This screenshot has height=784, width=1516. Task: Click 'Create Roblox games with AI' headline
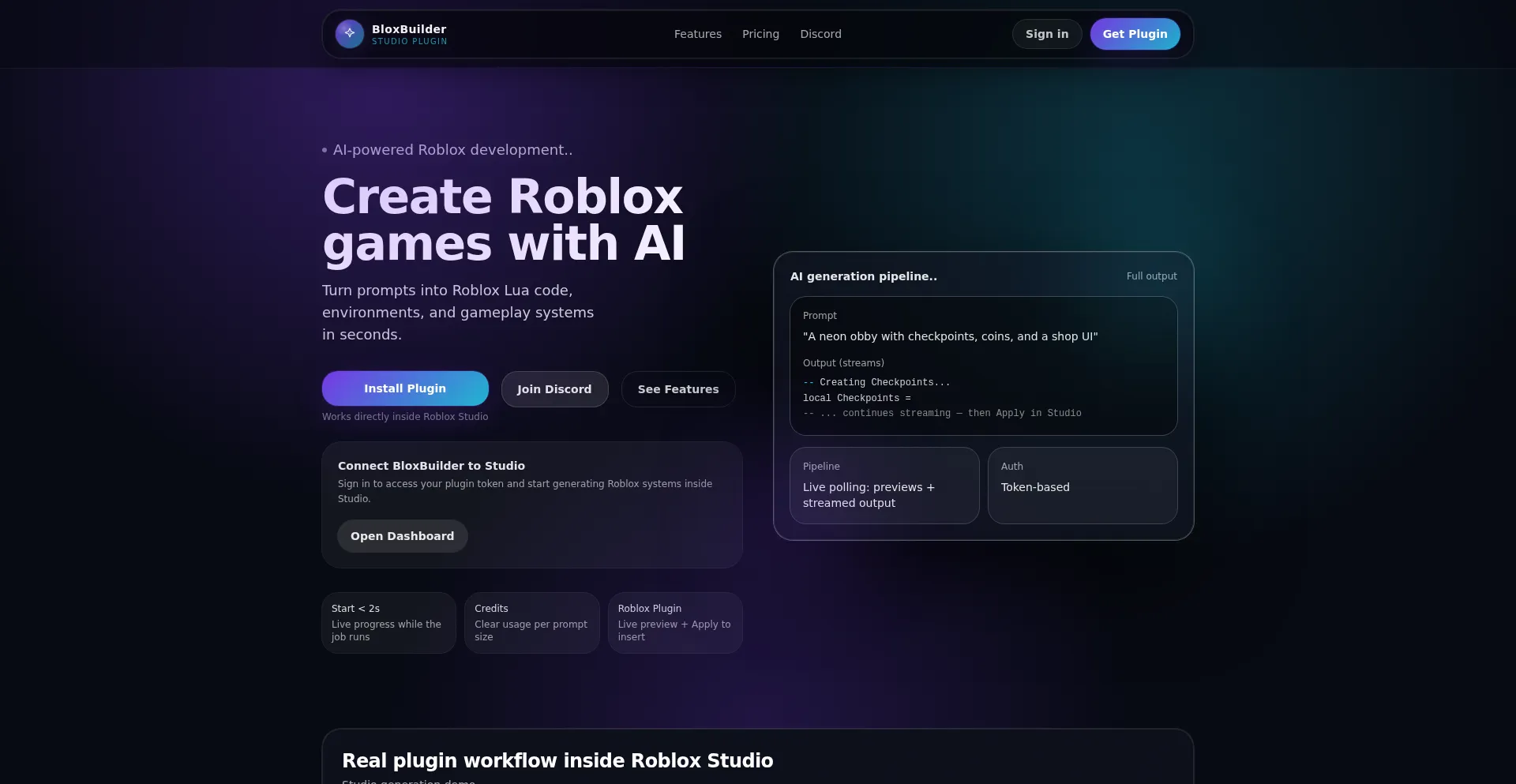pyautogui.click(x=503, y=219)
